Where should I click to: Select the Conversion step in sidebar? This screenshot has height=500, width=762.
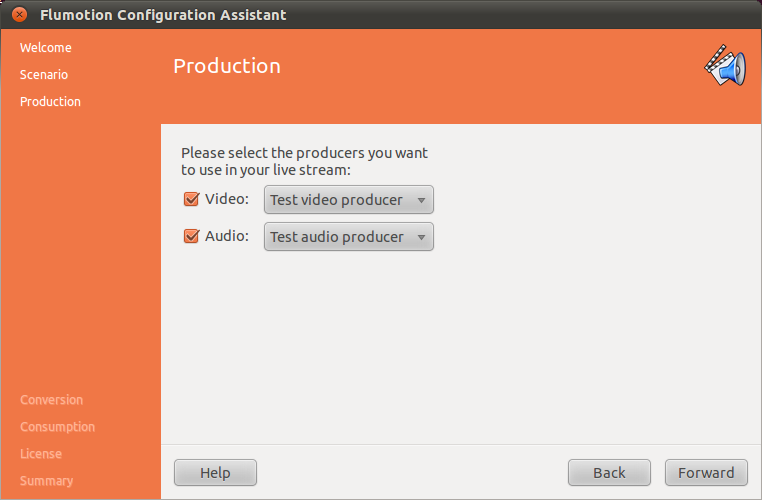click(x=52, y=400)
